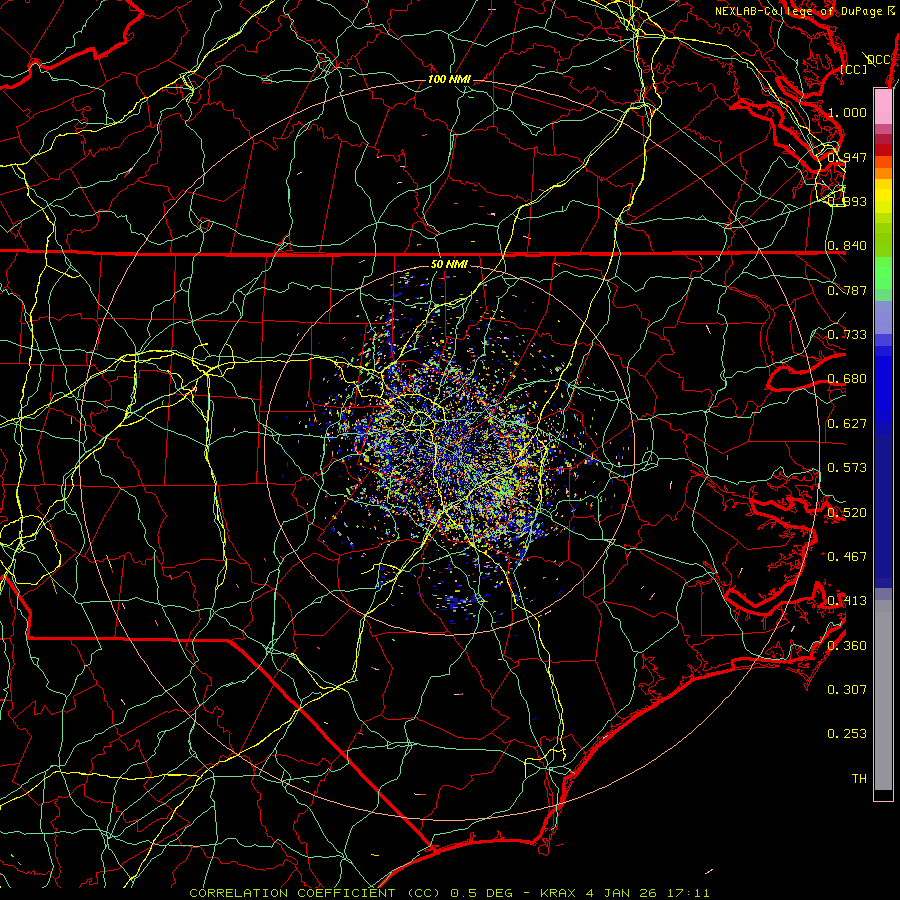
Task: Select the 0.573 scale value
Action: [847, 468]
